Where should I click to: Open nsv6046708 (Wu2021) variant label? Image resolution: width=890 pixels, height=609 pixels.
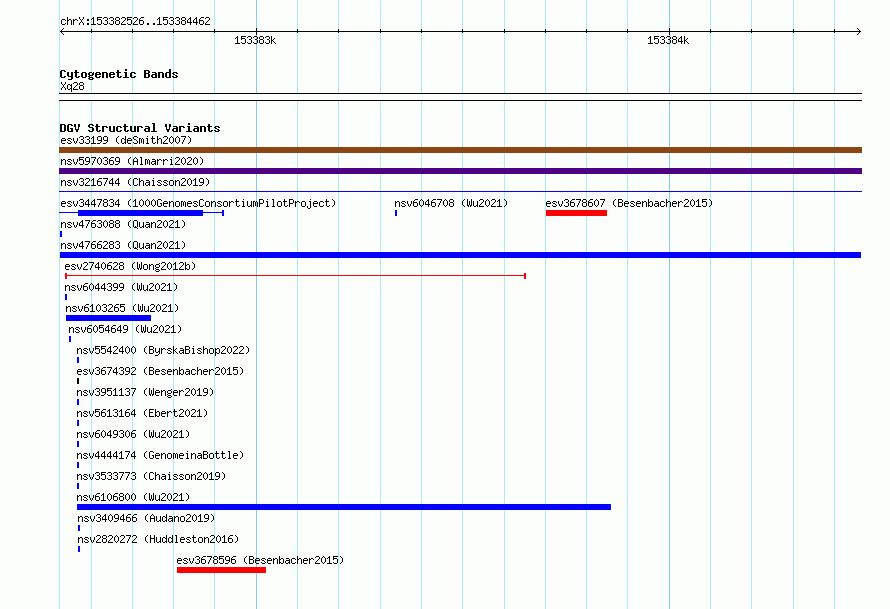coord(451,203)
